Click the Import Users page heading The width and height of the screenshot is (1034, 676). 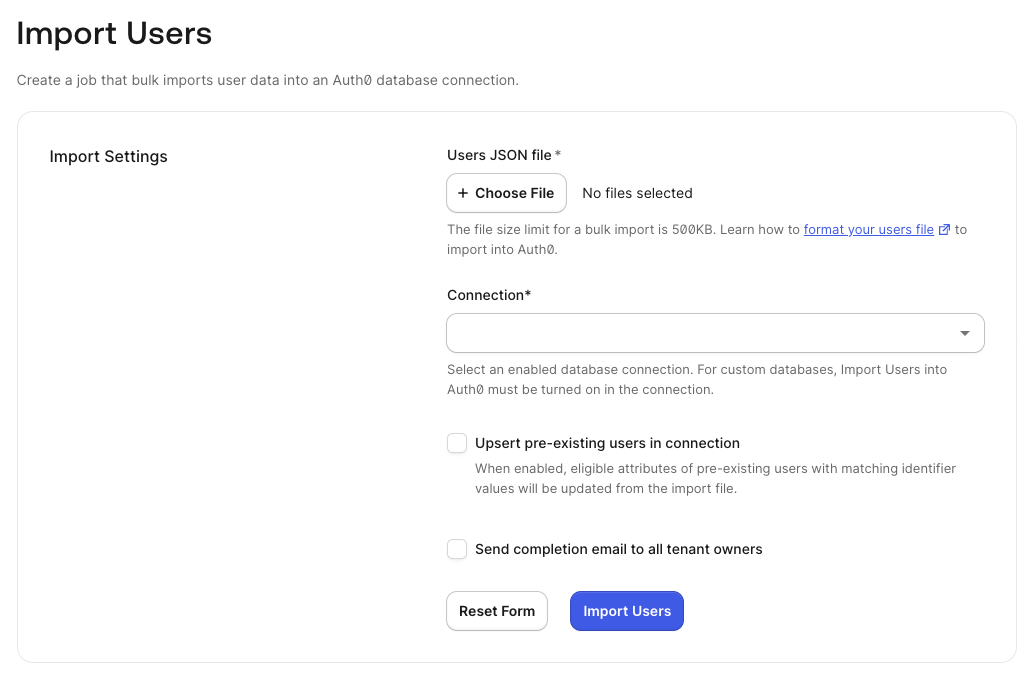pyautogui.click(x=114, y=33)
